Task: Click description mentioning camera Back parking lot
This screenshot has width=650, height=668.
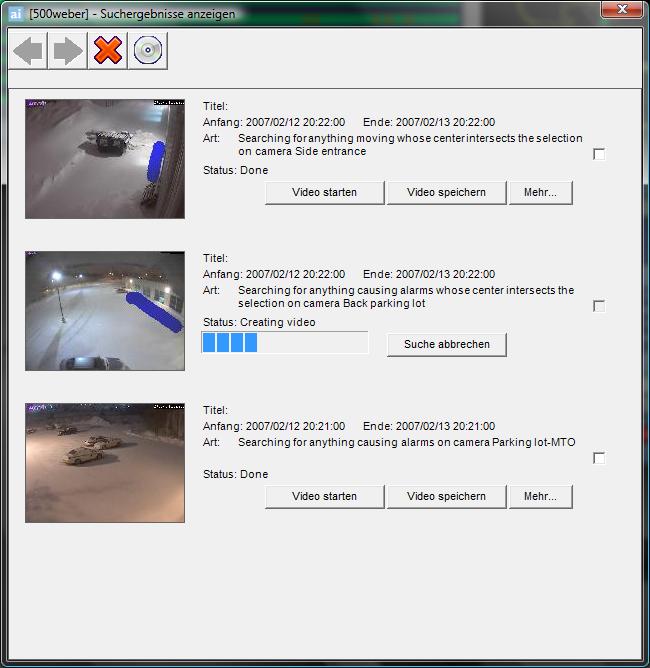Action: click(406, 297)
